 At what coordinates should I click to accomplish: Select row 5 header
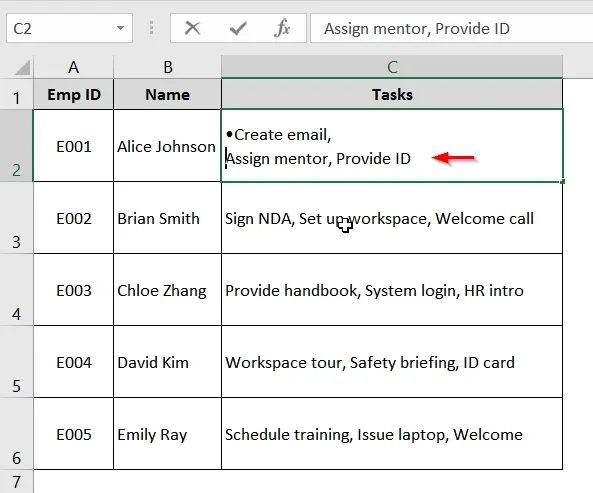pyautogui.click(x=16, y=361)
